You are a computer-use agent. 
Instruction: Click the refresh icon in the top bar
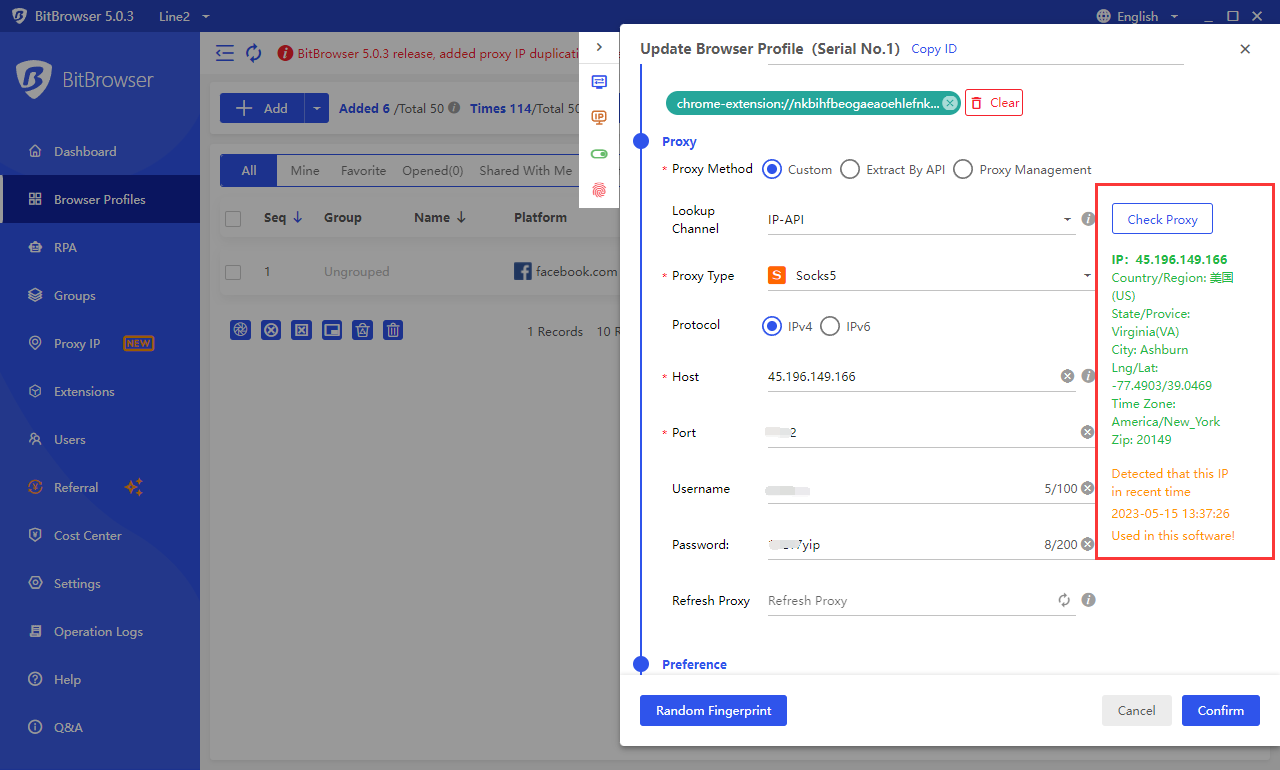254,53
